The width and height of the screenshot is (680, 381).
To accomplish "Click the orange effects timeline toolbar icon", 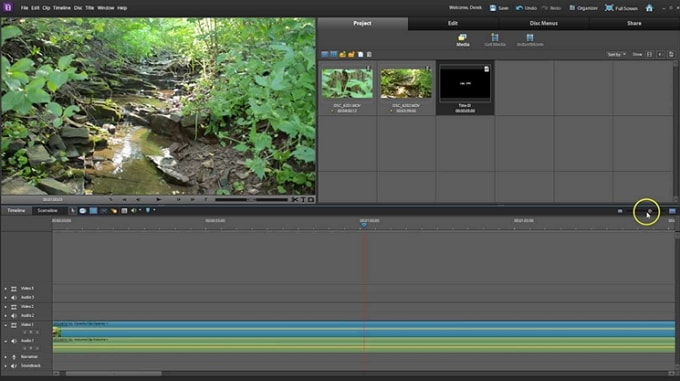I will (x=114, y=211).
